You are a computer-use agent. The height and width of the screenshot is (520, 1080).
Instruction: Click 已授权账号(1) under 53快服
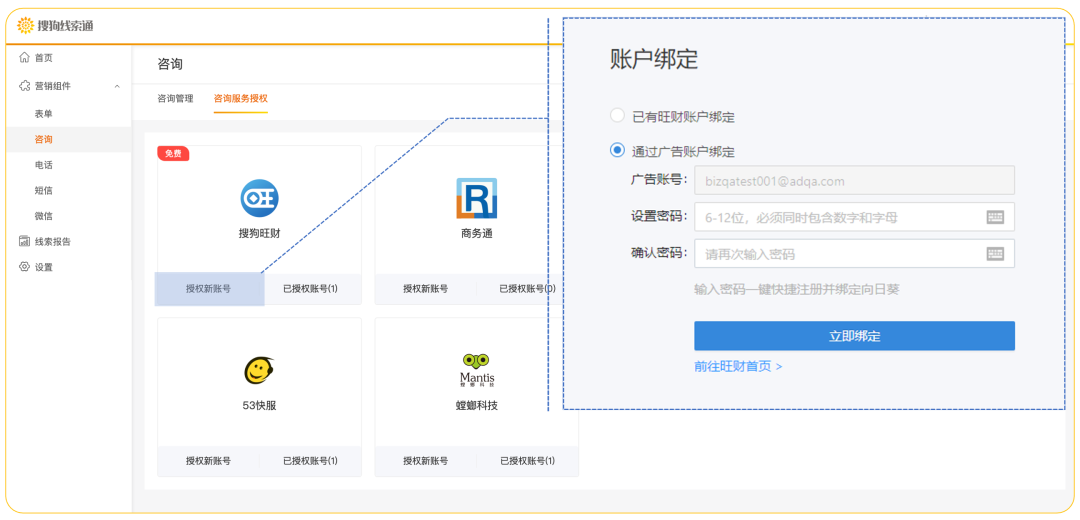311,461
